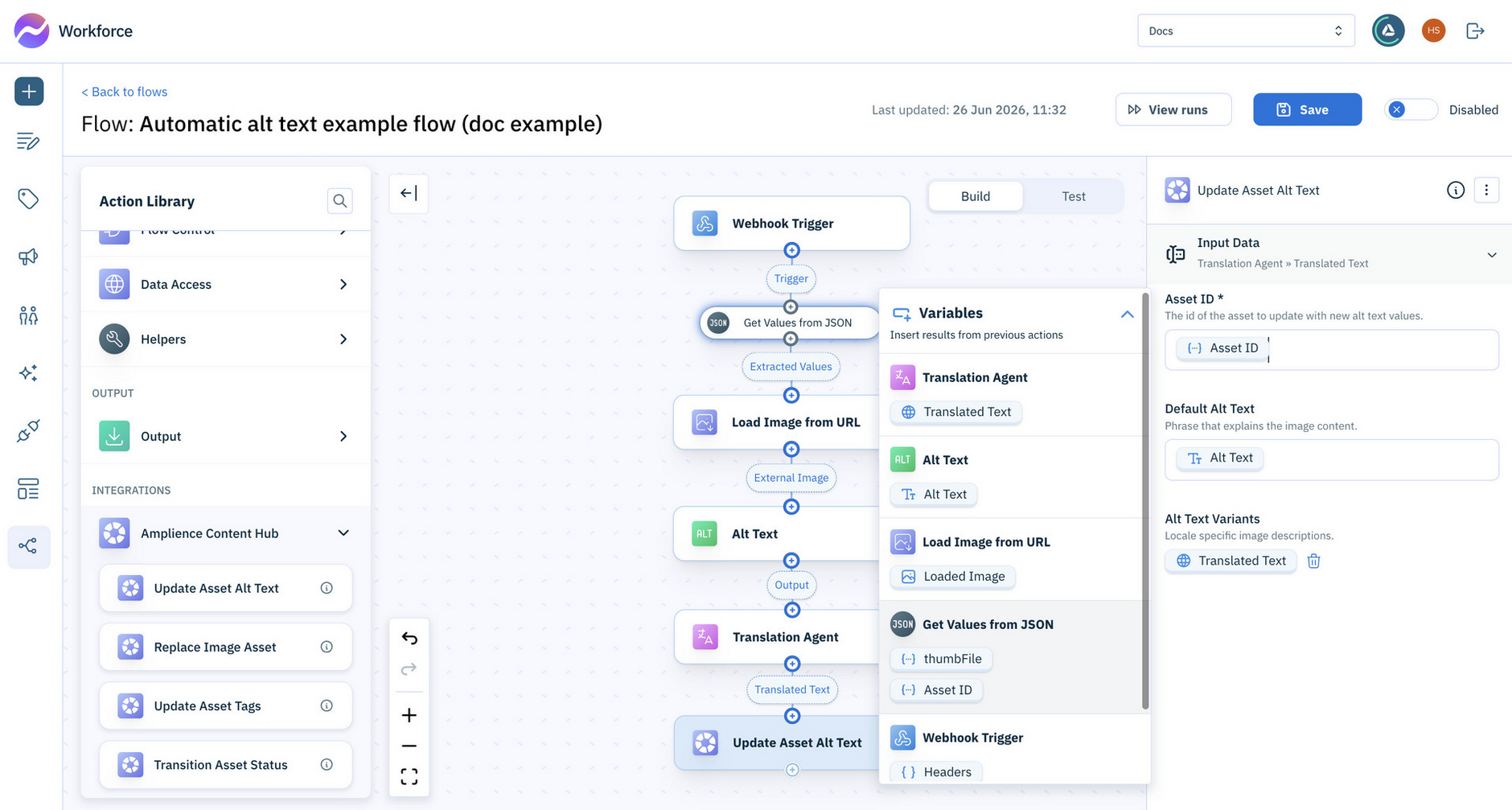The width and height of the screenshot is (1512, 810).
Task: Click the undo arrow on canvas toolbar
Action: (x=409, y=638)
